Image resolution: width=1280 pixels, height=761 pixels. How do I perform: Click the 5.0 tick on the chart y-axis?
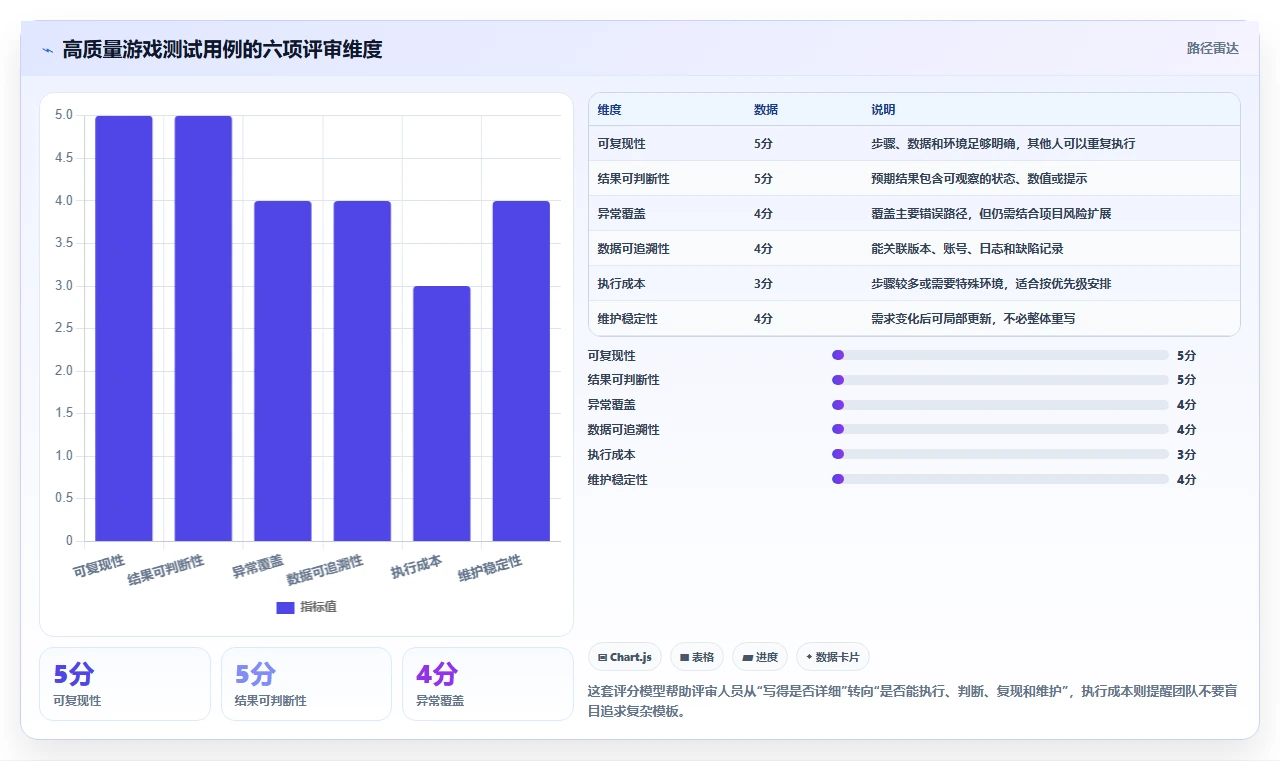pos(63,115)
